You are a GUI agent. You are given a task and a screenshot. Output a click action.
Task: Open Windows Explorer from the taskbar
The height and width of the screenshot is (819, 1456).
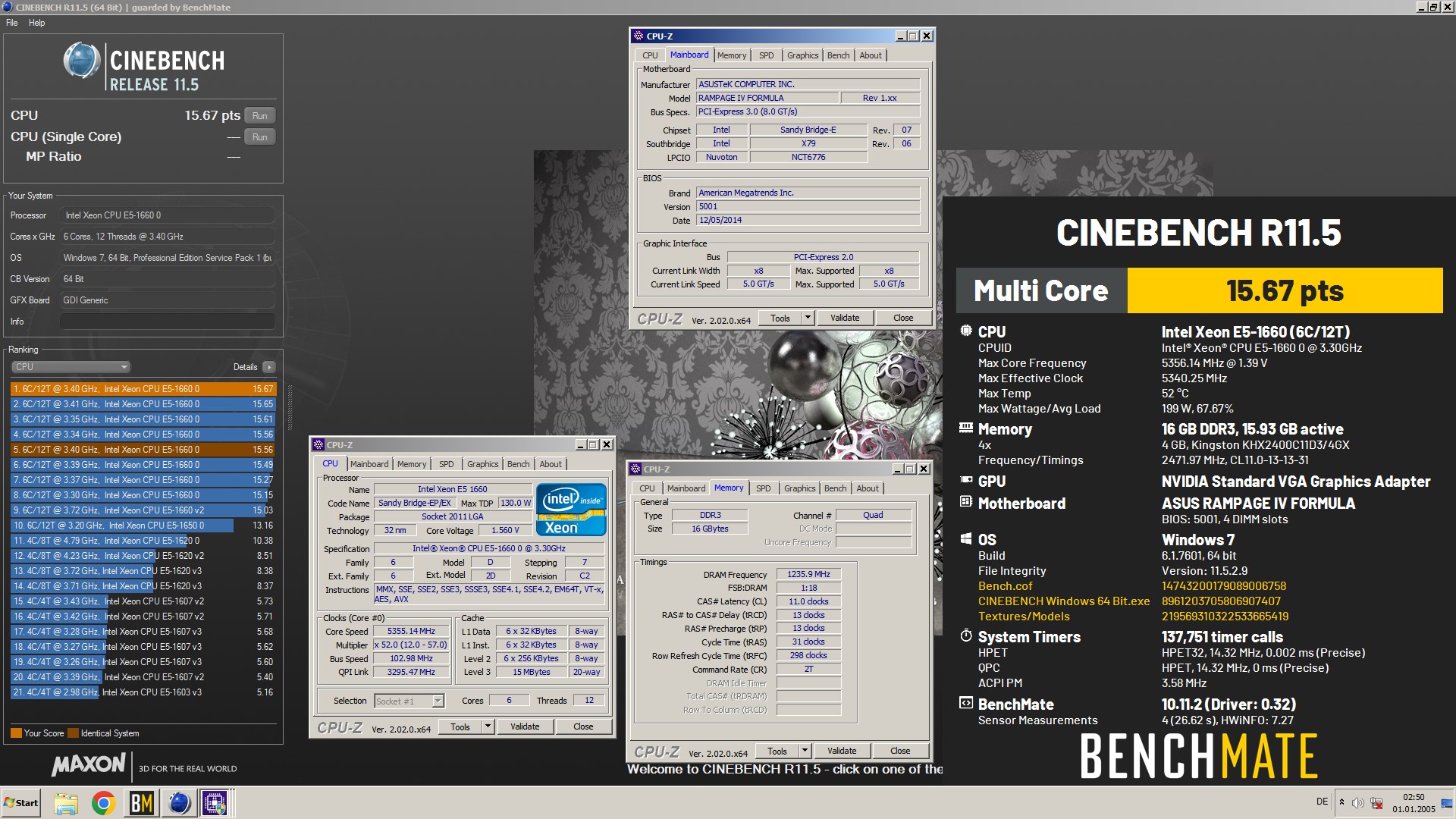[x=66, y=803]
